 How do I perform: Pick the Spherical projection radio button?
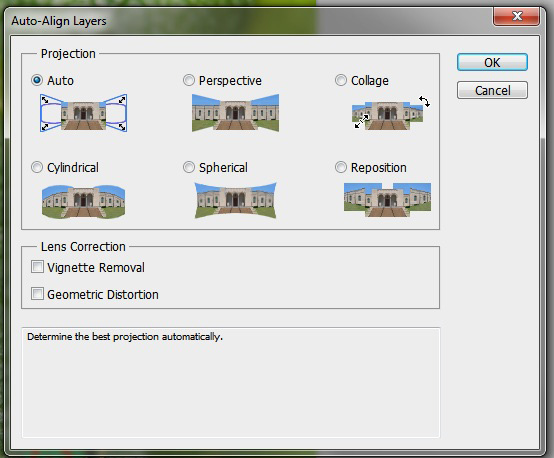pos(189,167)
